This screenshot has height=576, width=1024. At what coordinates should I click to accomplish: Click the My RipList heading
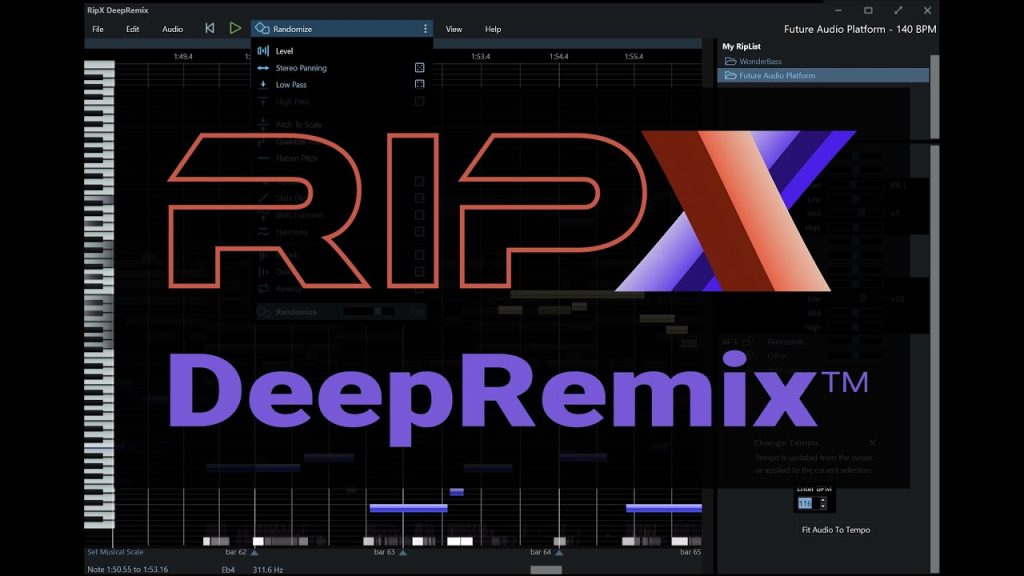point(741,46)
